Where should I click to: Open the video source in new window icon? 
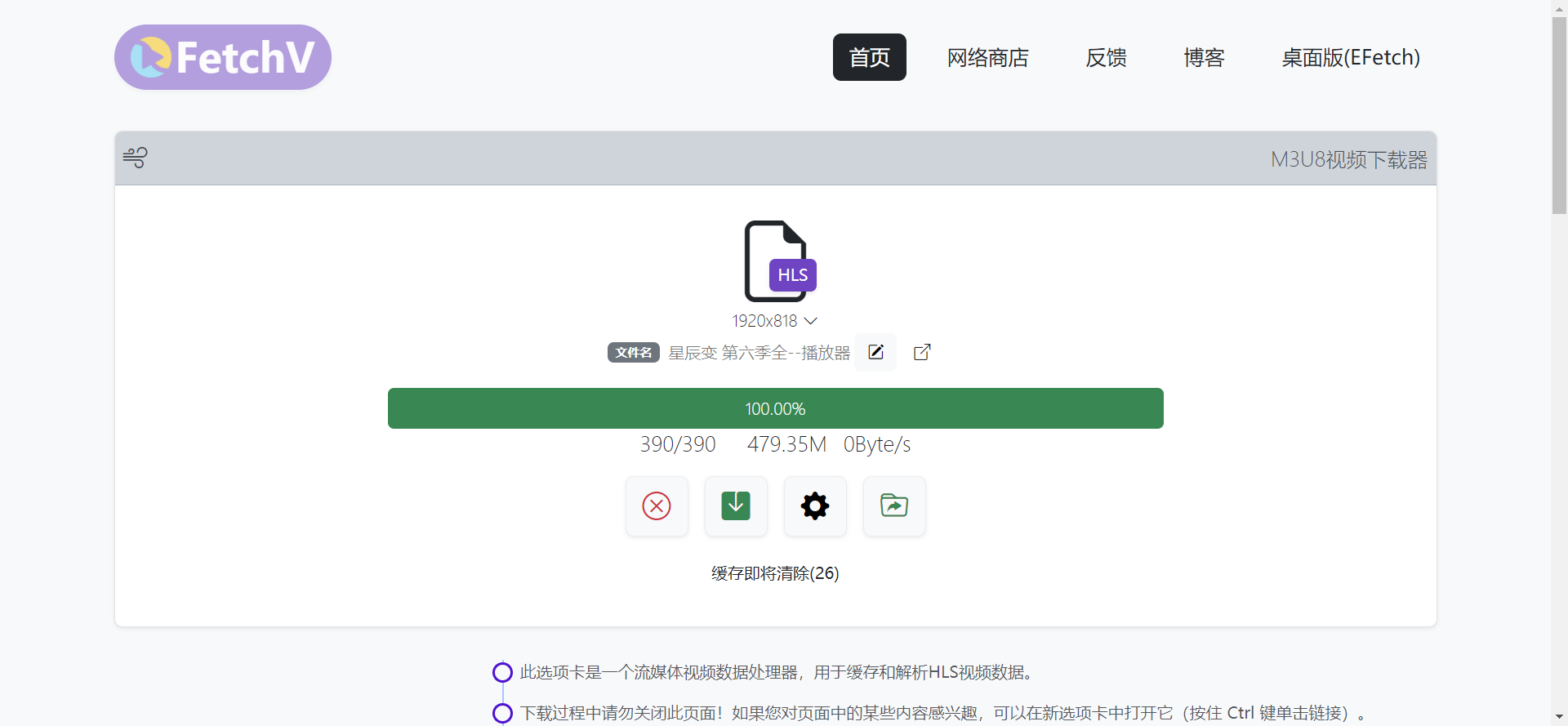click(x=922, y=352)
